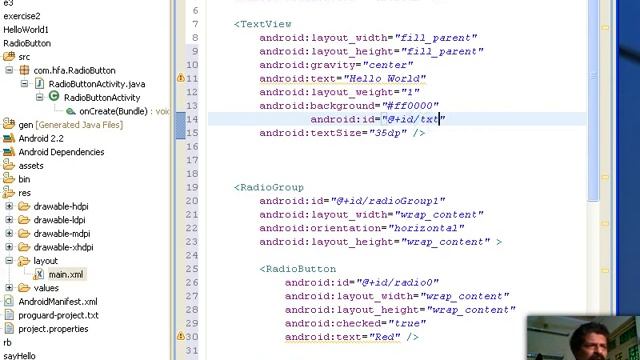This screenshot has height=360, width=640.
Task: Select gen [Generated Java Files] entry
Action: 71,124
